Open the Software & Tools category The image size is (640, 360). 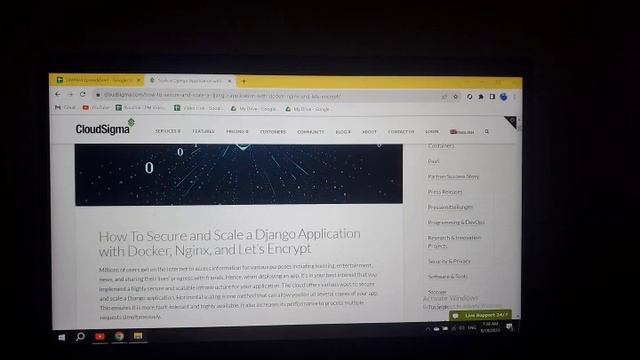448,276
